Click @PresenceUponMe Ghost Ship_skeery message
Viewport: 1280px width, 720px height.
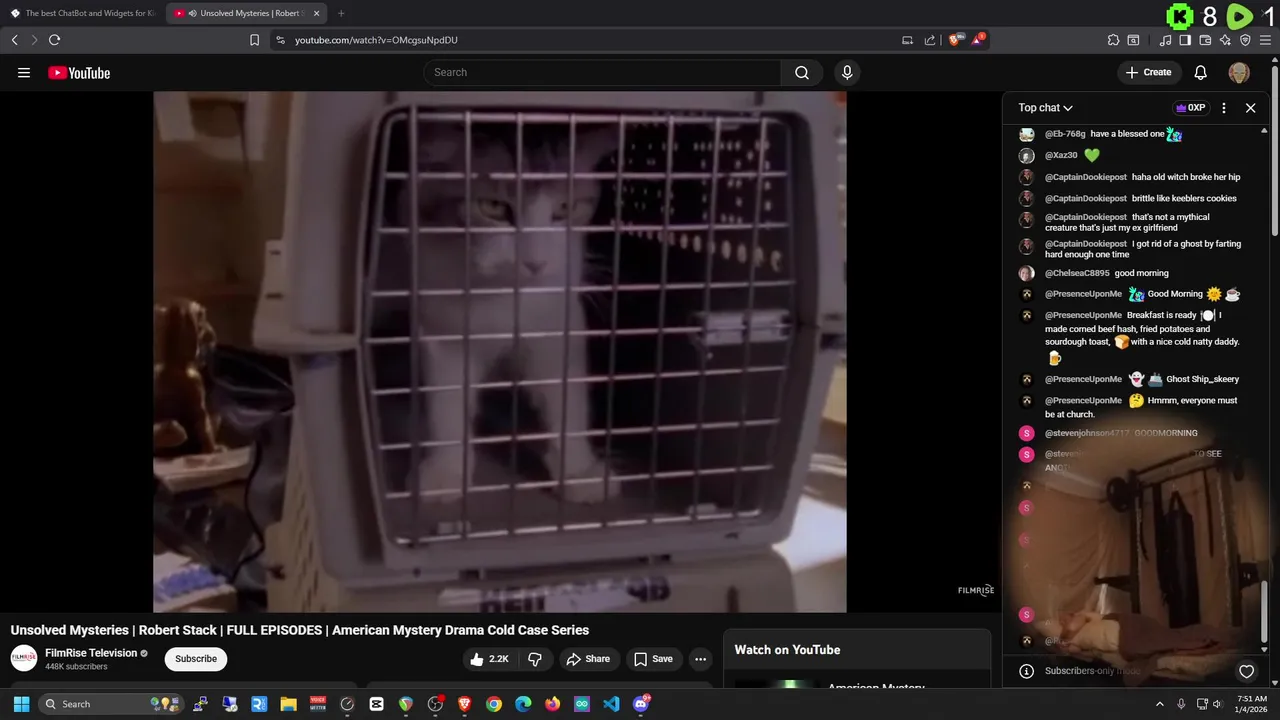(x=1142, y=380)
